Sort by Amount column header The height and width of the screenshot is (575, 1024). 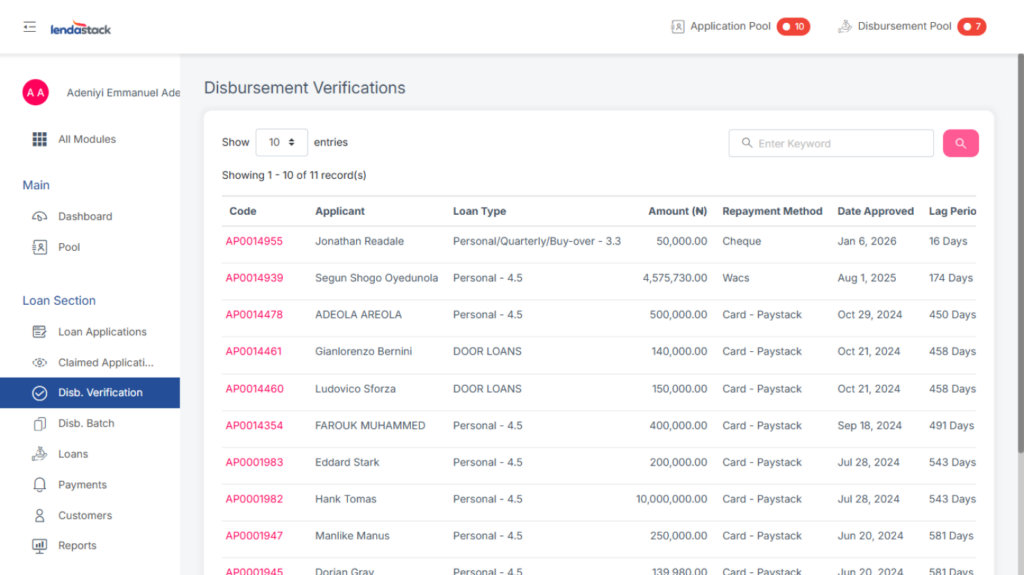[x=677, y=211]
